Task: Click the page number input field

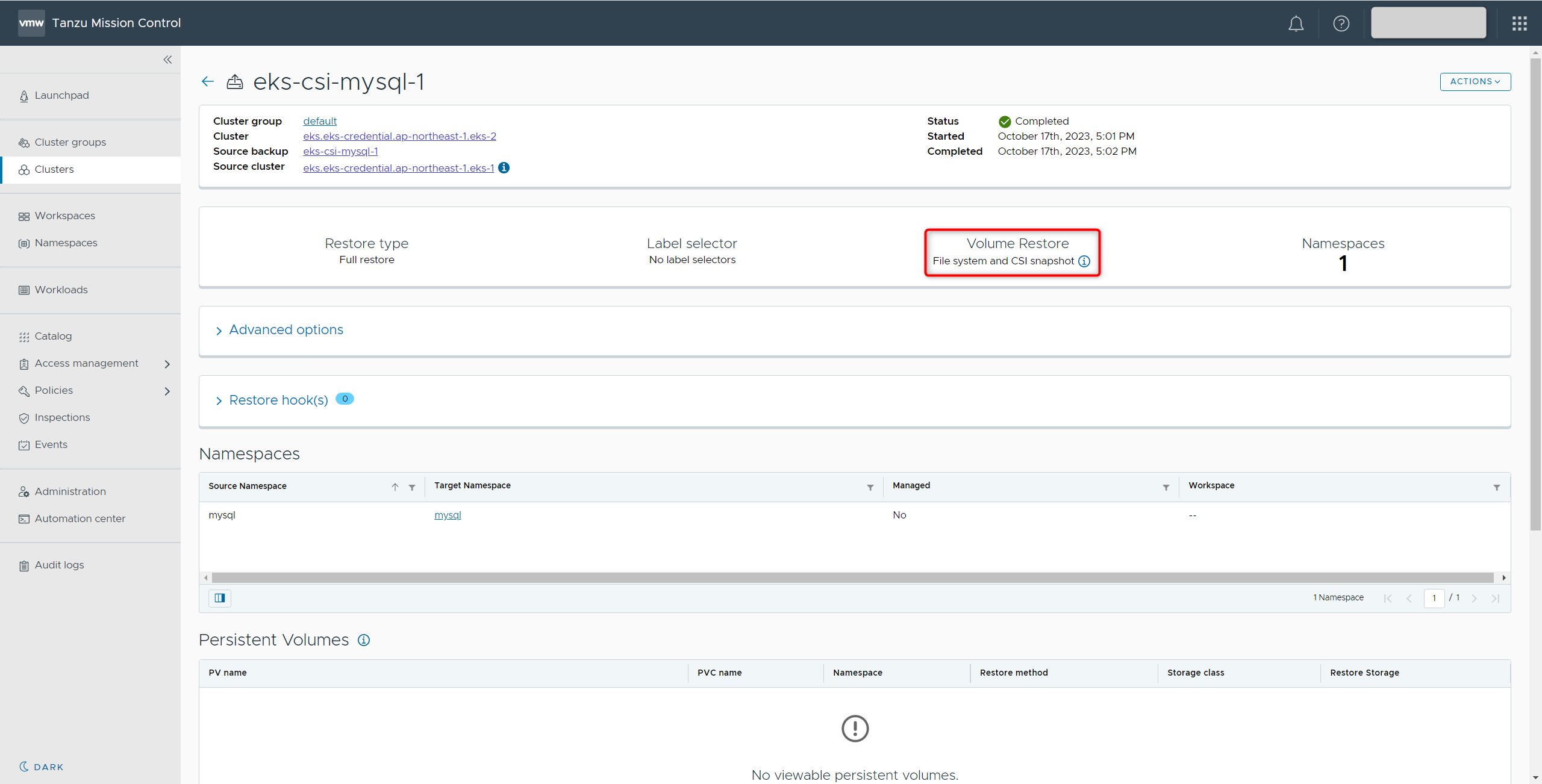Action: (x=1434, y=598)
